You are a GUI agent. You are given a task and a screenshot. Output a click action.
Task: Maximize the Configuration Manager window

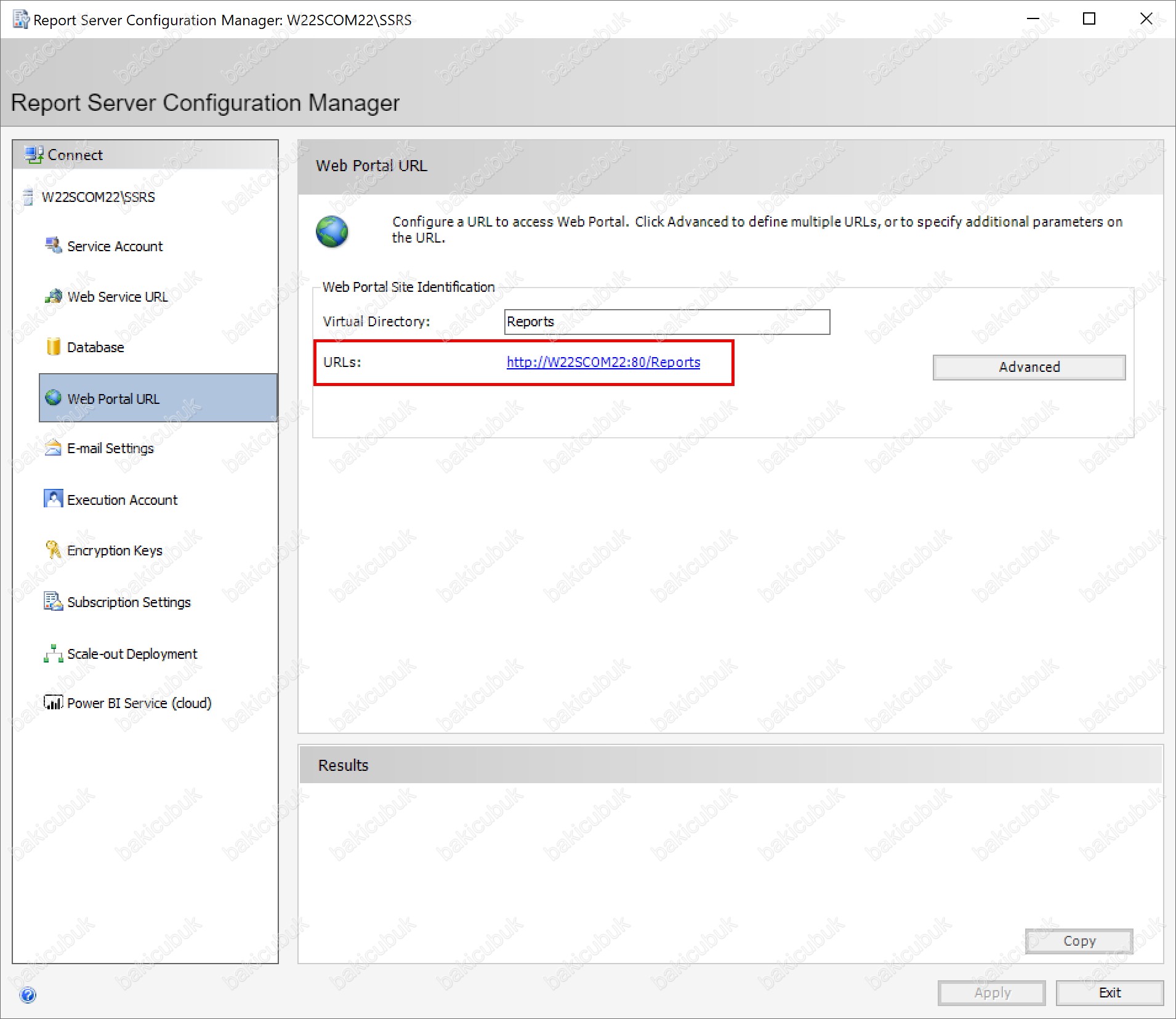(1089, 19)
